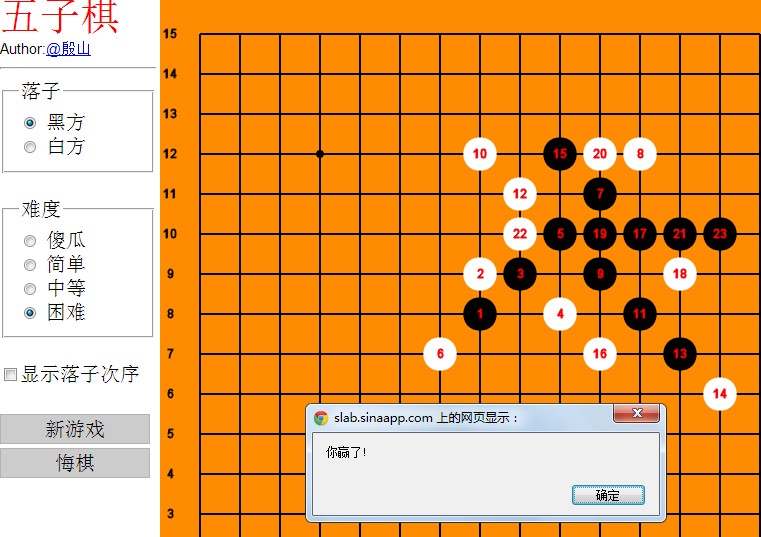
Task: Click black stone numbered 13
Action: (680, 354)
